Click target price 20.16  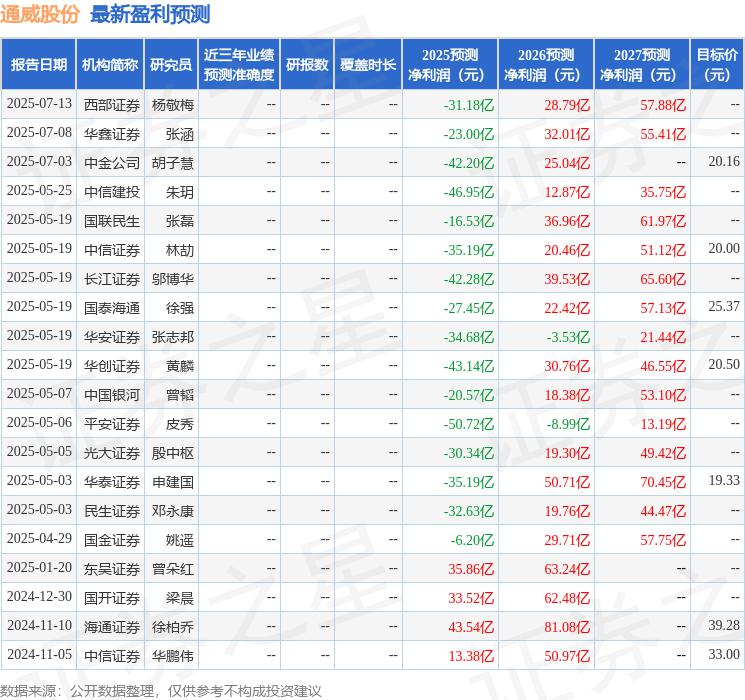[724, 162]
